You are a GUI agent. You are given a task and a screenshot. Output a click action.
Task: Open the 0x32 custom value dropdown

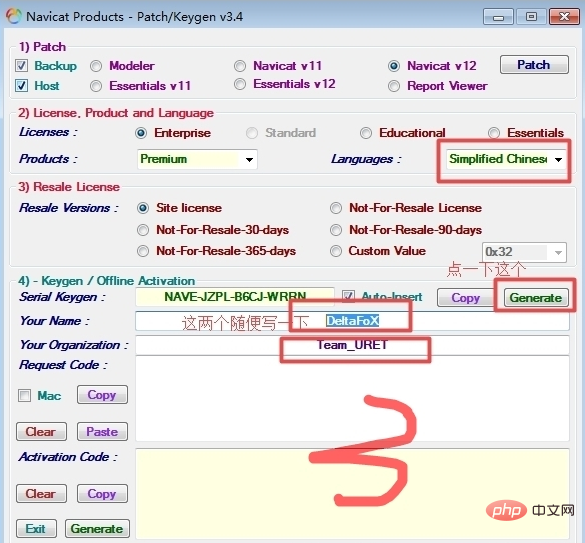coord(524,252)
